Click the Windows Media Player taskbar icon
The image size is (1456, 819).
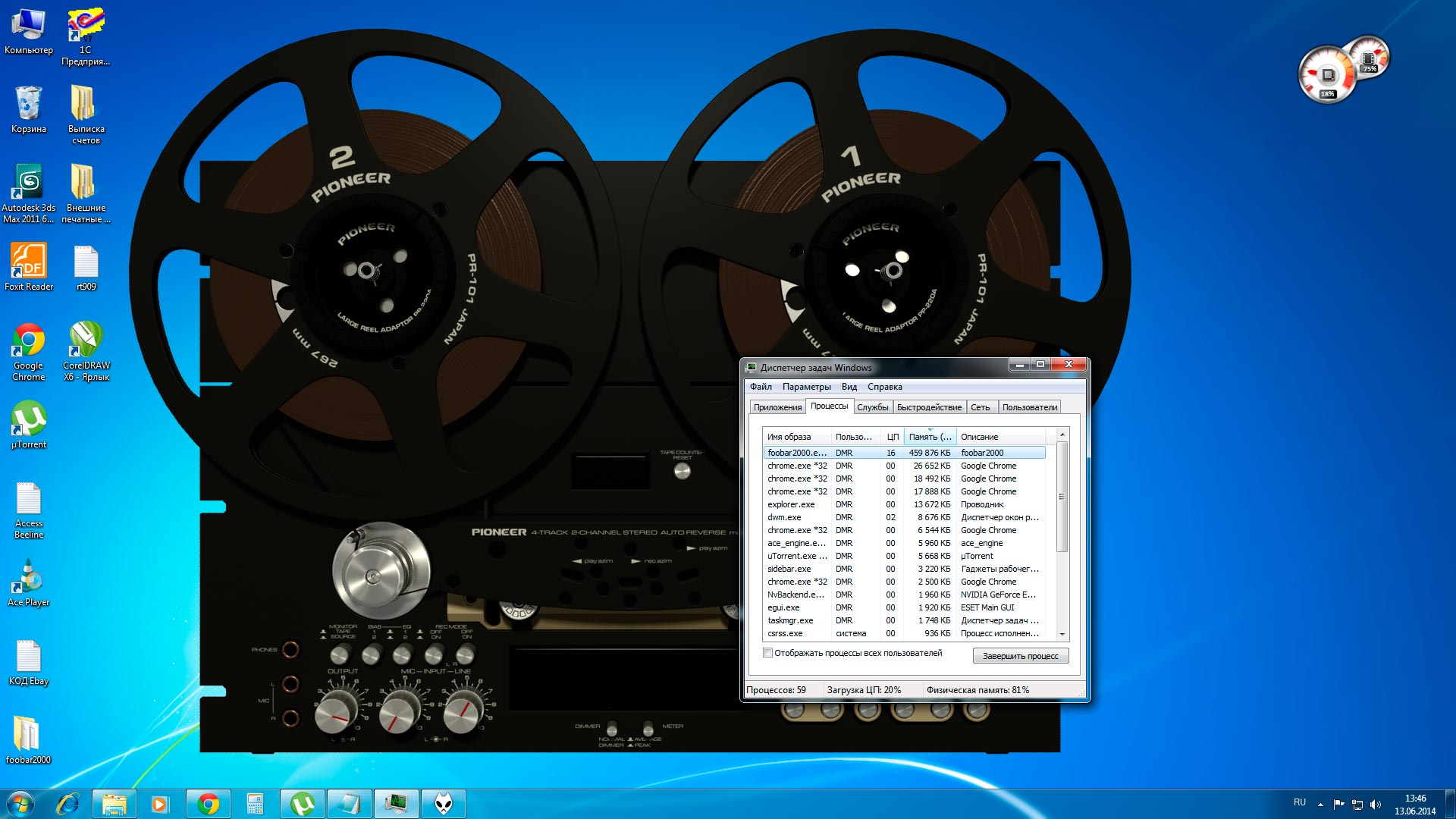160,804
